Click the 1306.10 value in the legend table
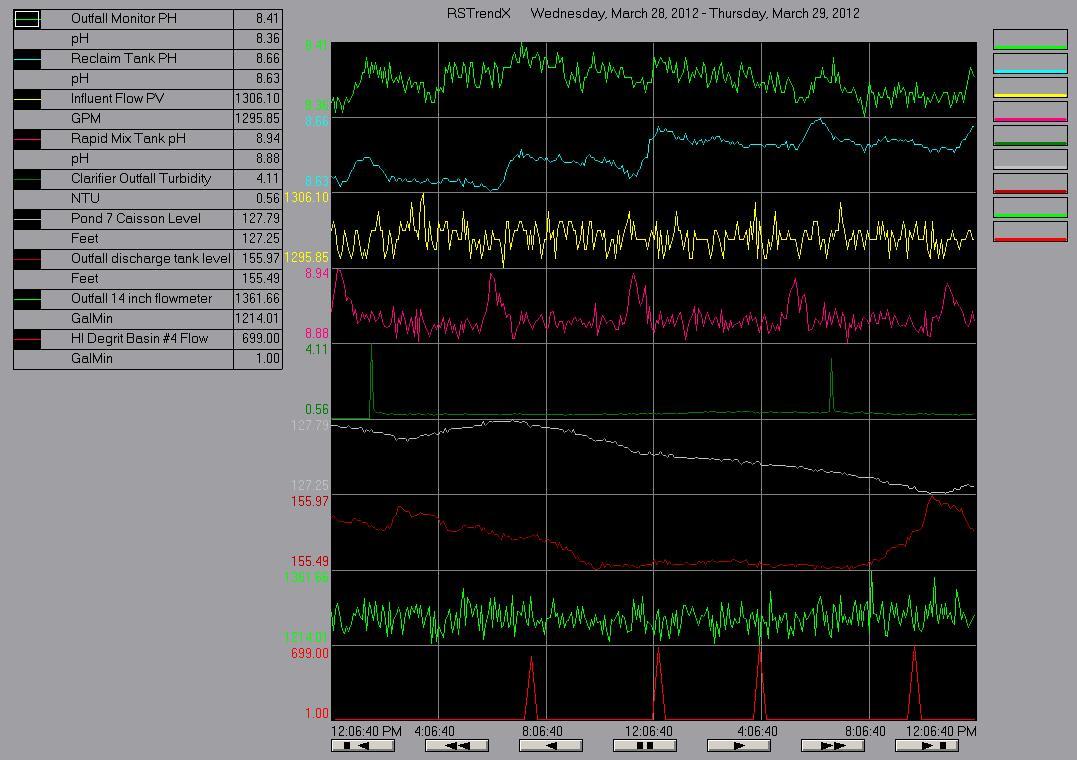 tap(258, 98)
